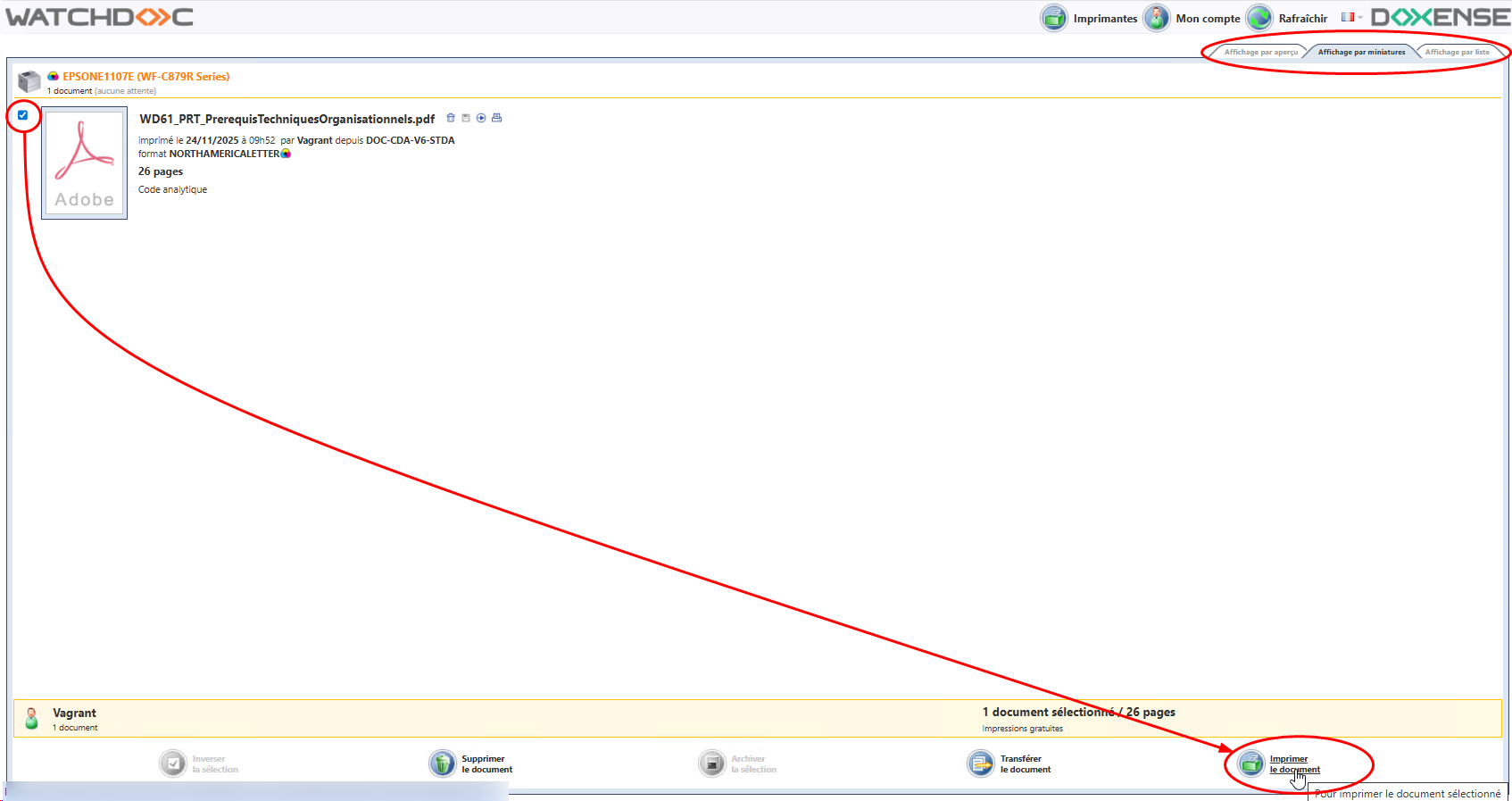Uncheck the WD61_PRT document checkbox
This screenshot has height=801, width=1512.
23,115
